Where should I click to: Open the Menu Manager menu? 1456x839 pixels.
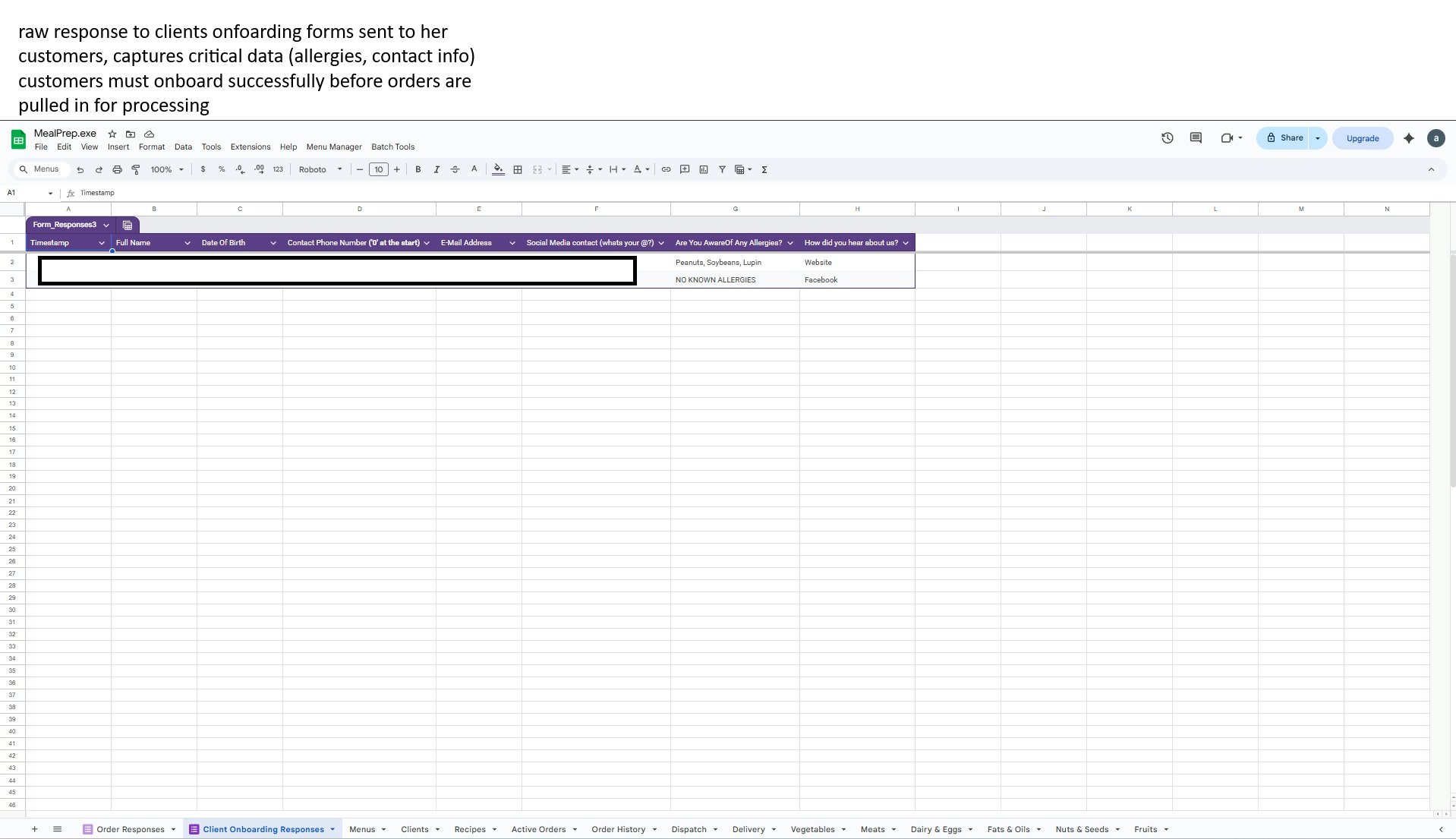pyautogui.click(x=333, y=147)
